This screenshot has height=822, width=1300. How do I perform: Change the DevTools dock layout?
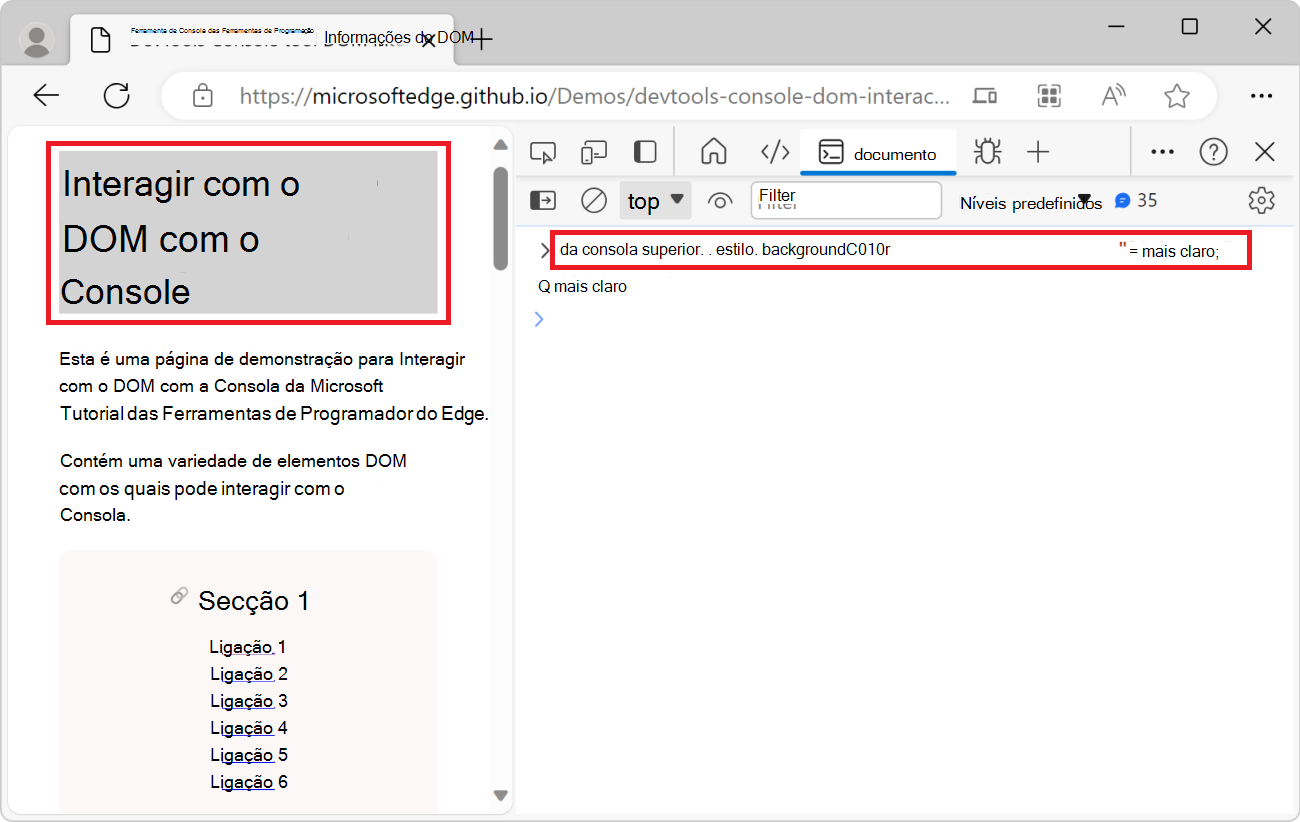click(644, 151)
